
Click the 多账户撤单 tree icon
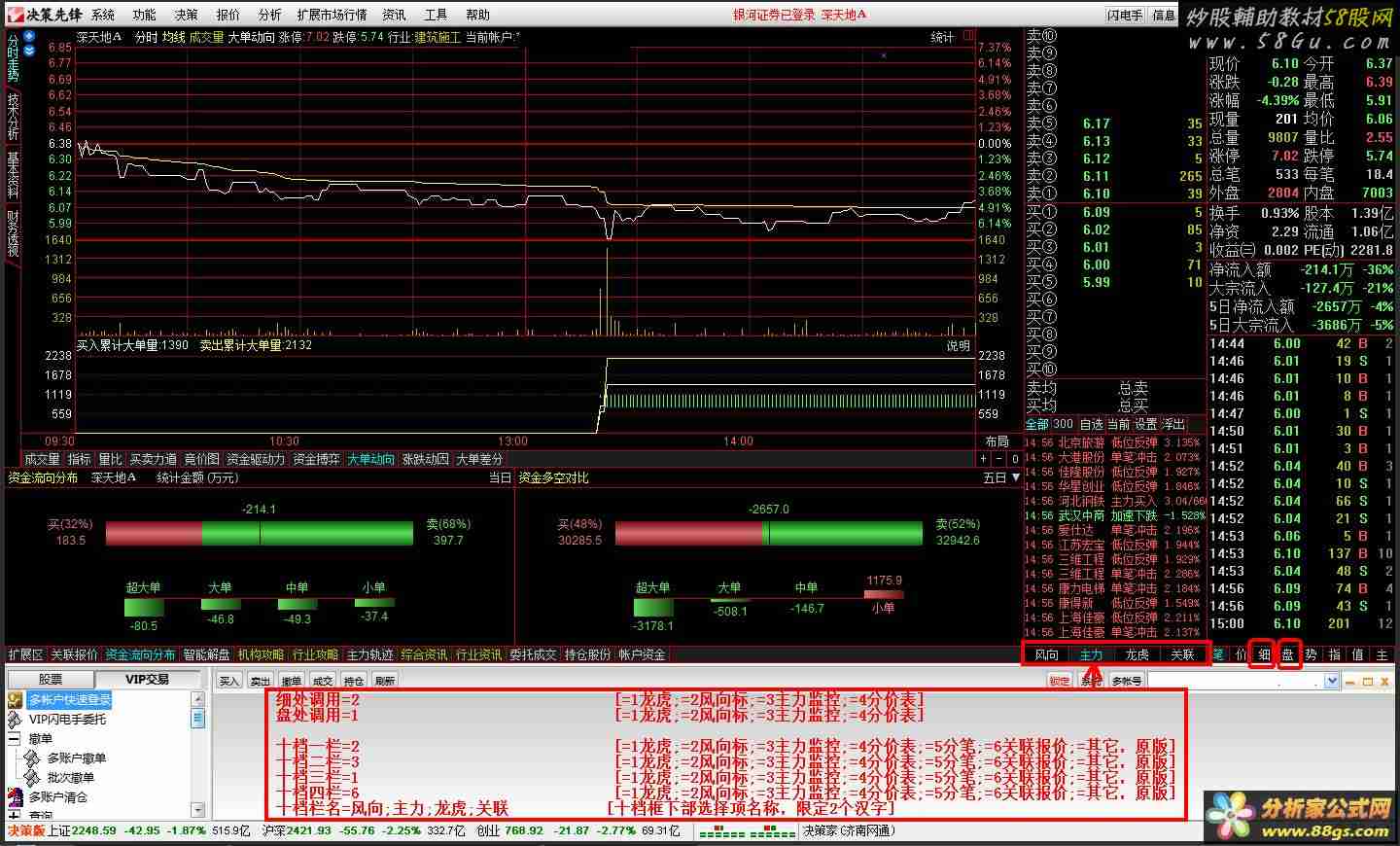pos(32,758)
